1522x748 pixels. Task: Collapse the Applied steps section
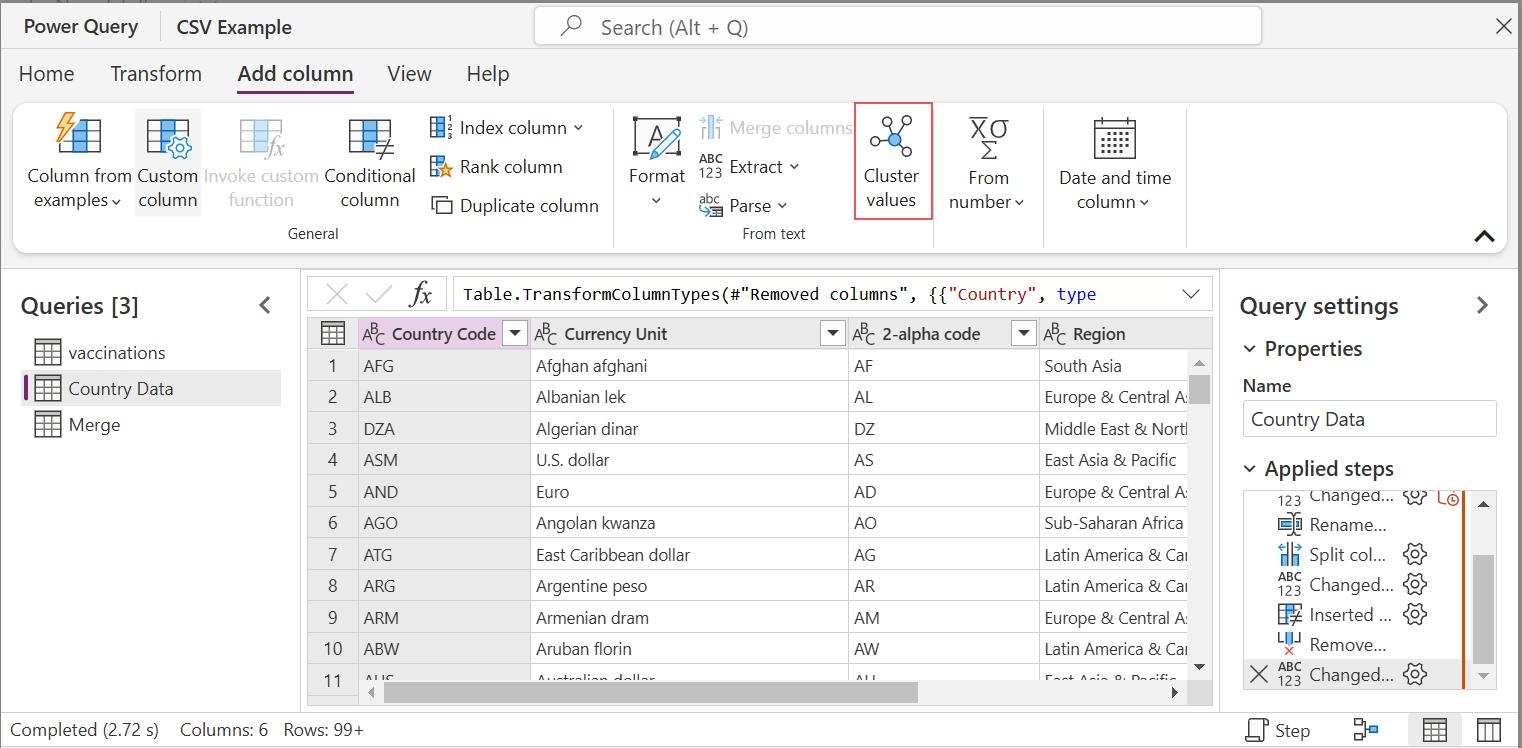click(1250, 469)
